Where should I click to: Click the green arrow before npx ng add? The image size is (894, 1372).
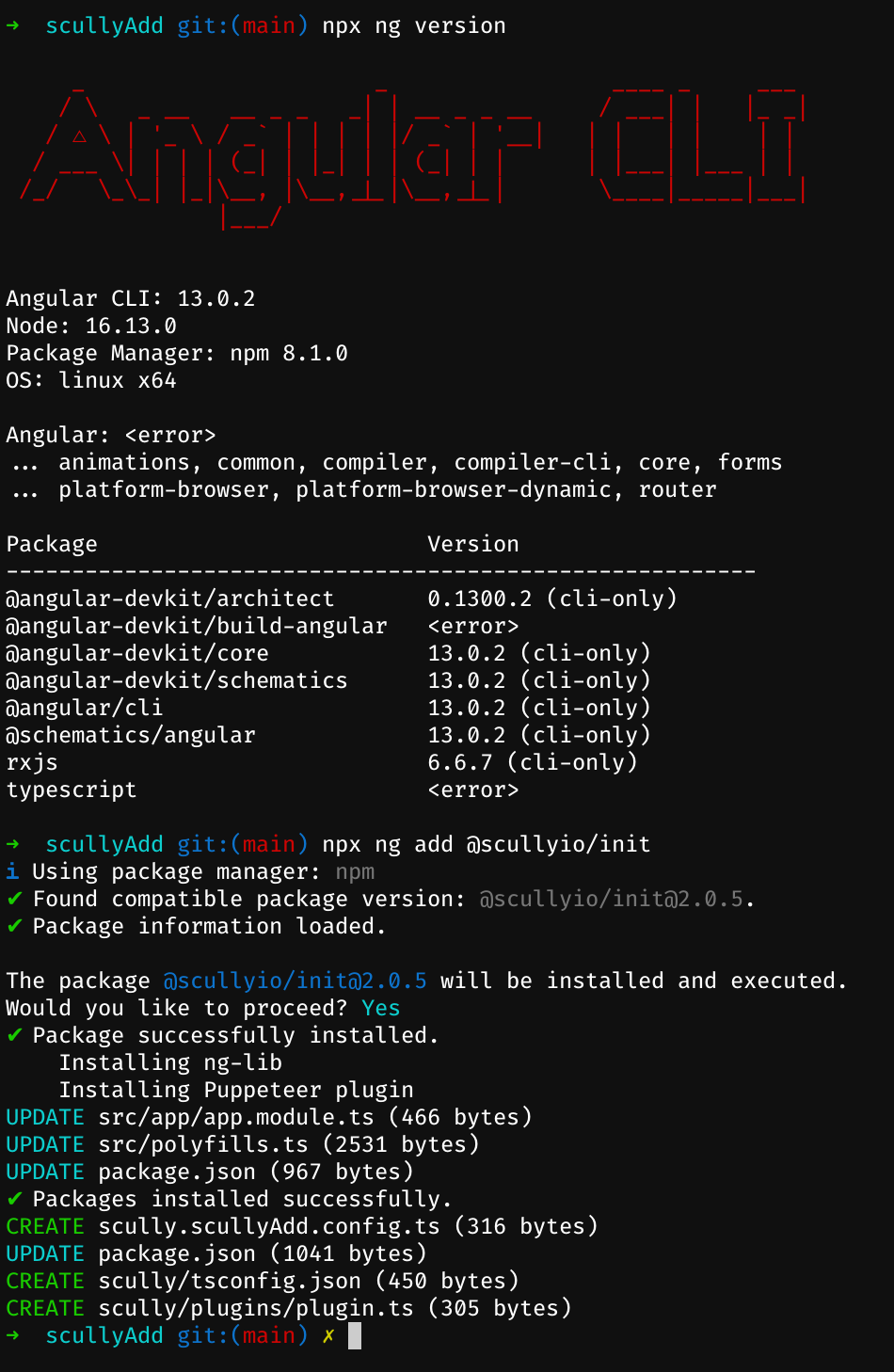click(x=13, y=844)
